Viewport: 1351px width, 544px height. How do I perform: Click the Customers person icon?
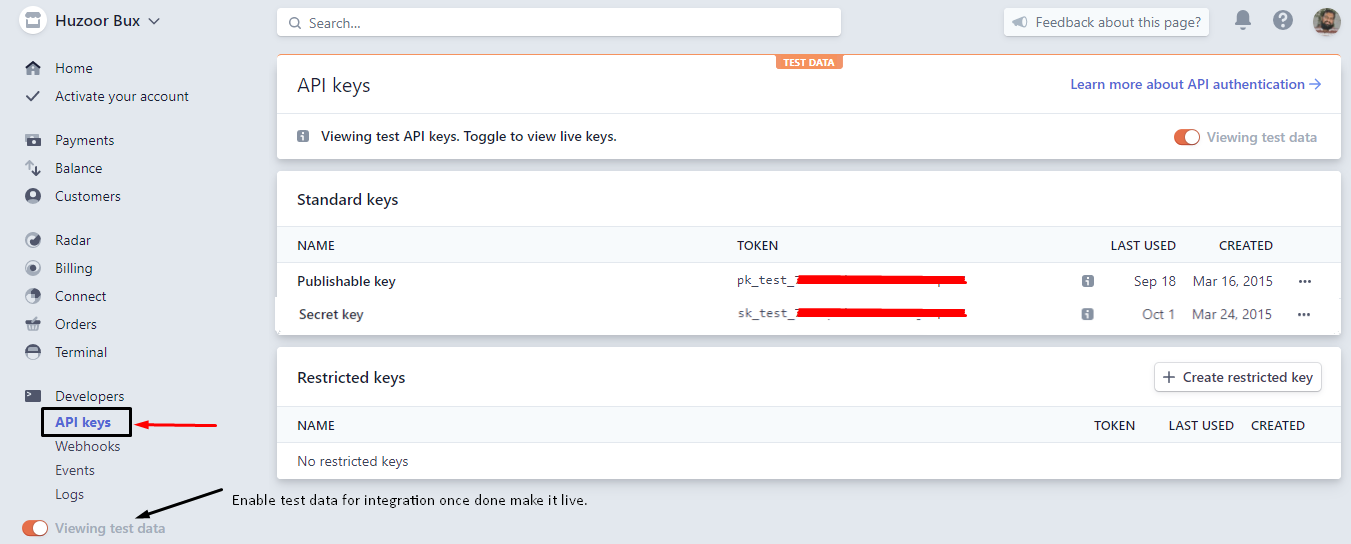pos(33,196)
